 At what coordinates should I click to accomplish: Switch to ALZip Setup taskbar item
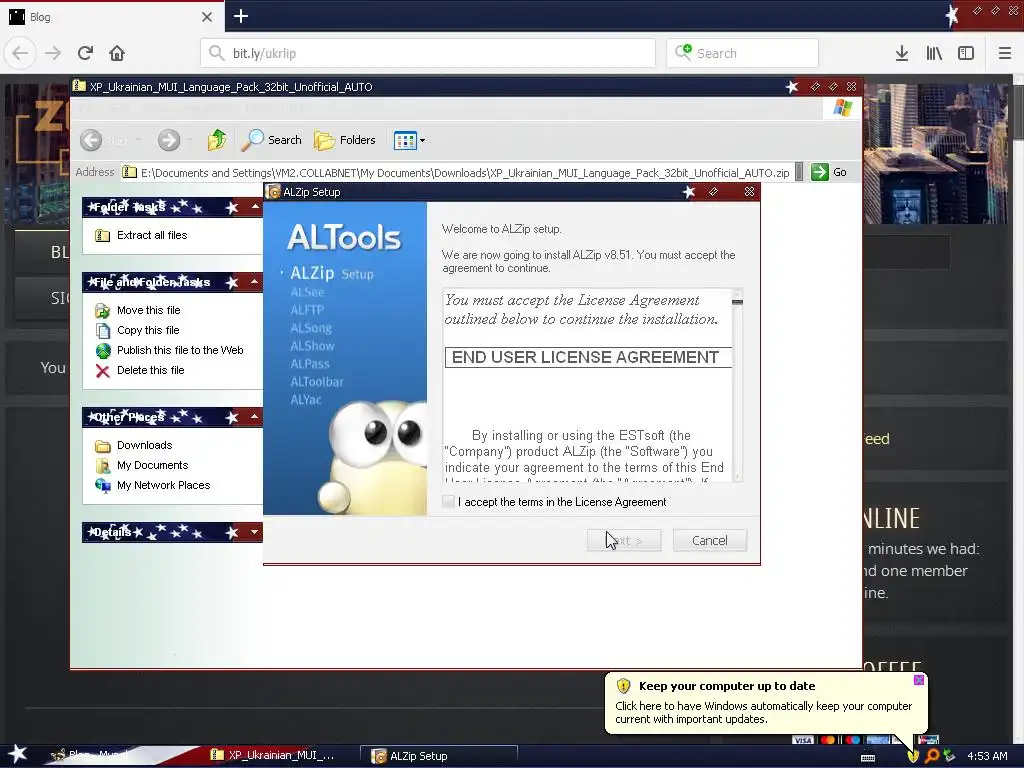(439, 756)
